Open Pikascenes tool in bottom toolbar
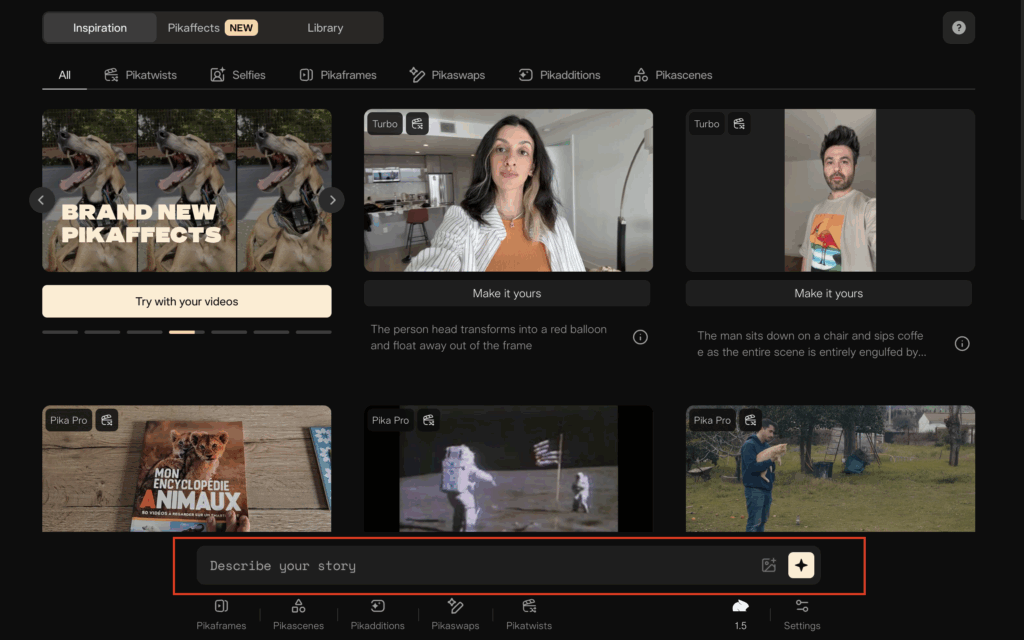This screenshot has width=1024, height=640. point(298,614)
